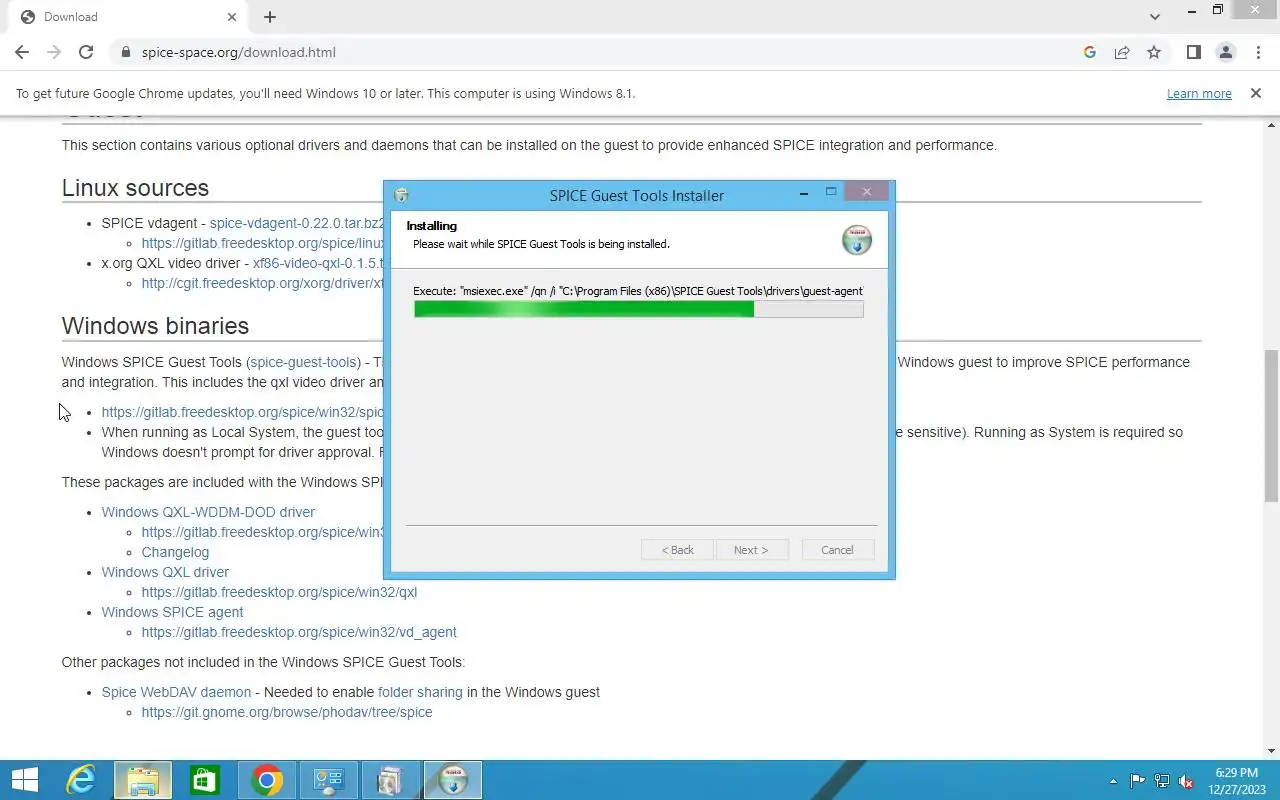This screenshot has height=800, width=1280.
Task: Click the address bar URL
Action: [x=239, y=52]
